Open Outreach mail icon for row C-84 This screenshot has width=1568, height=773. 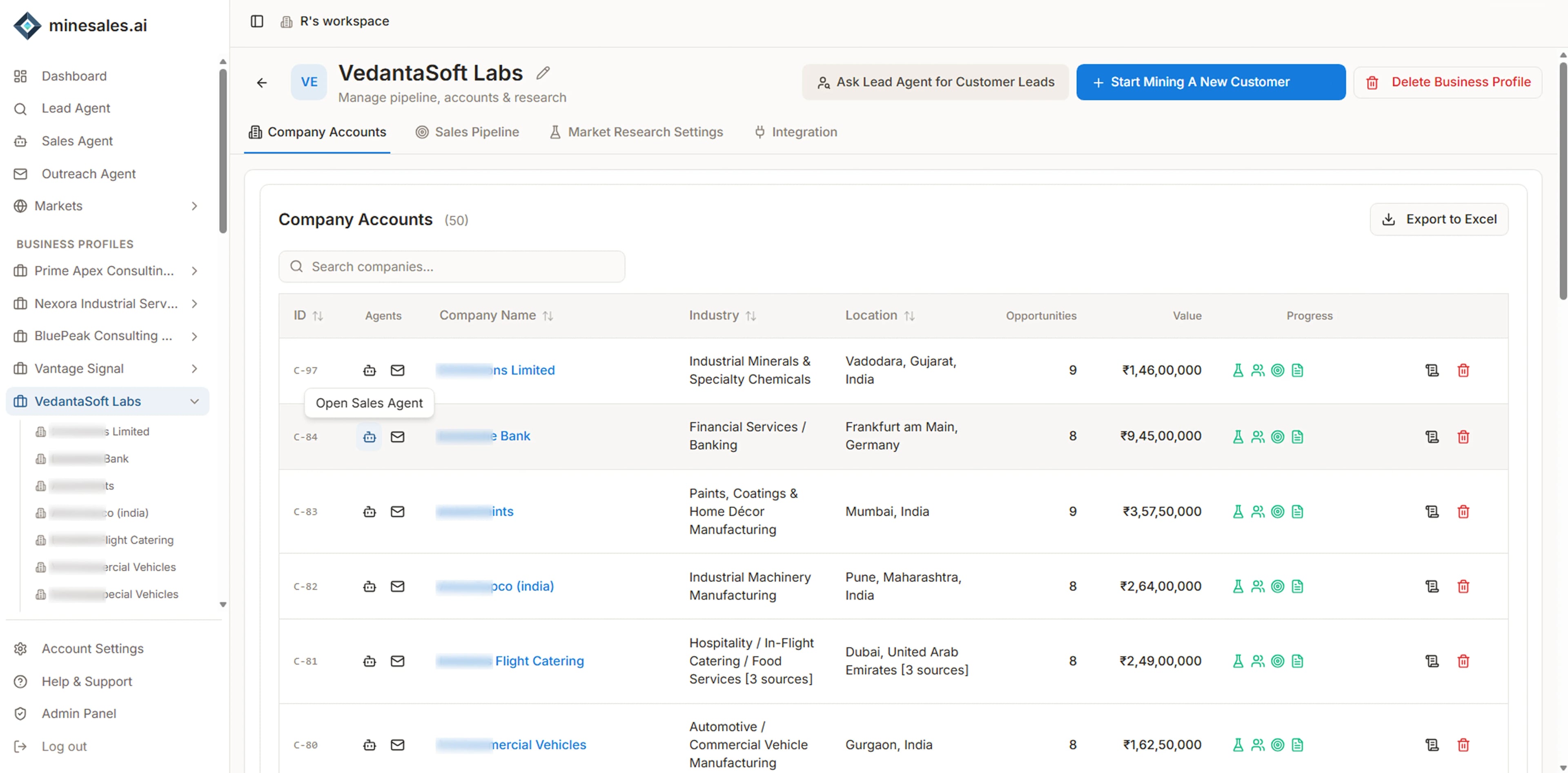pos(397,437)
